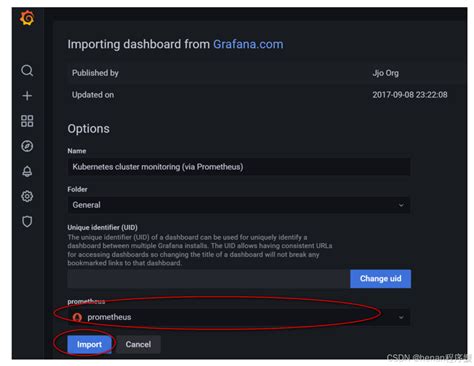Click the empty UID input field

(x=209, y=279)
